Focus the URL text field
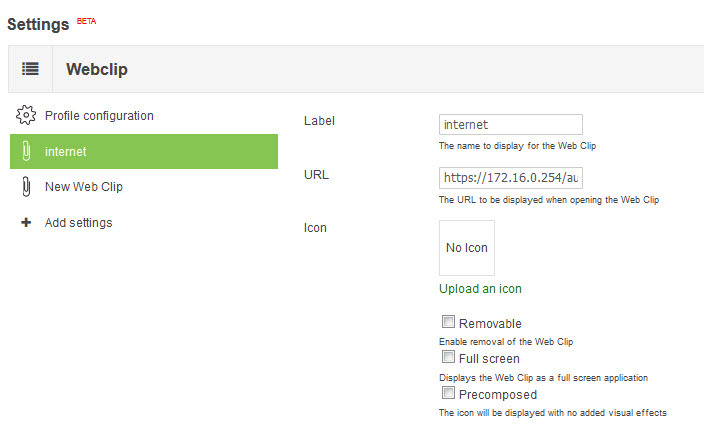Viewport: 704px width, 435px height. point(510,178)
